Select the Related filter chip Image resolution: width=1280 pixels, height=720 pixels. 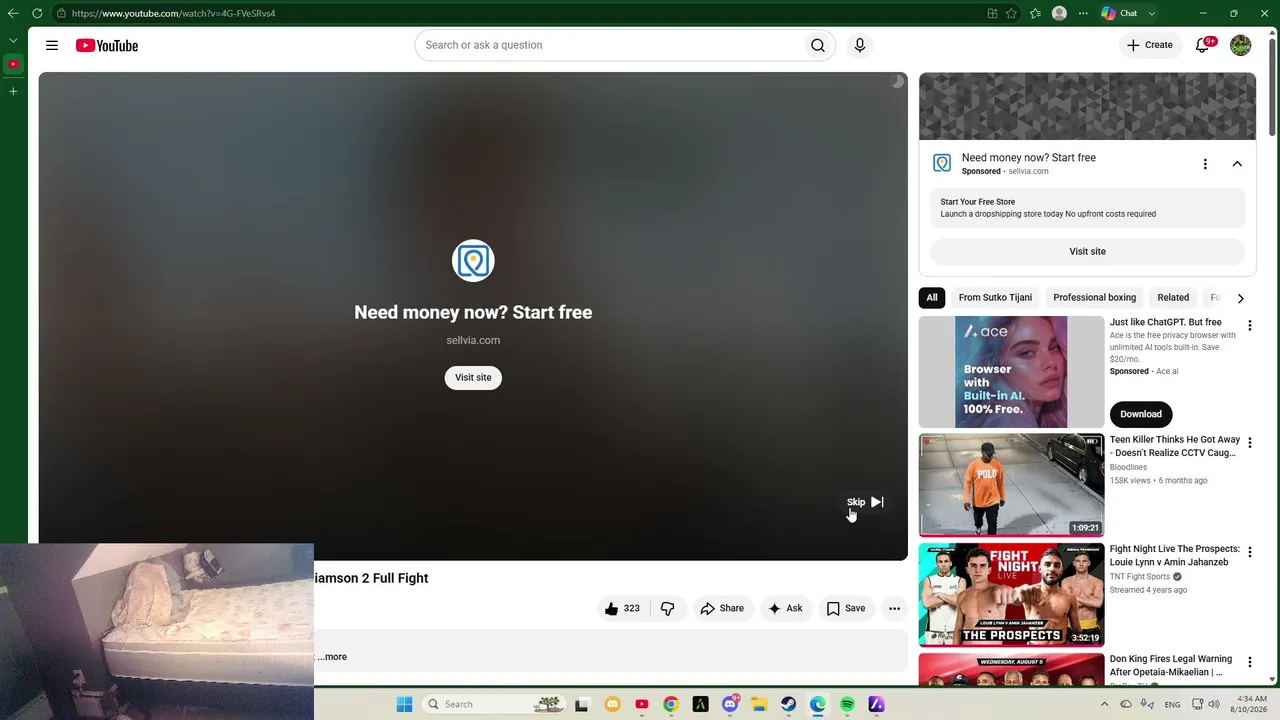1173,298
